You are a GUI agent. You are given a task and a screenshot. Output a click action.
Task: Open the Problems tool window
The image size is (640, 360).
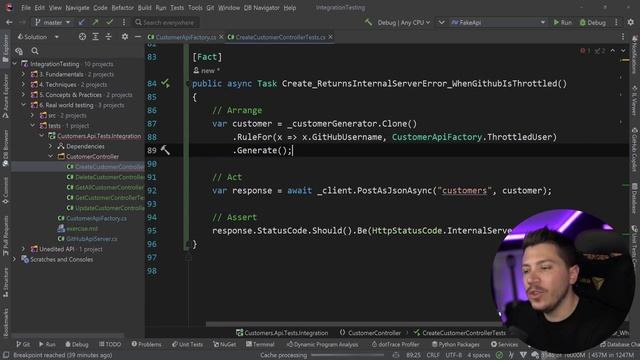[146, 344]
